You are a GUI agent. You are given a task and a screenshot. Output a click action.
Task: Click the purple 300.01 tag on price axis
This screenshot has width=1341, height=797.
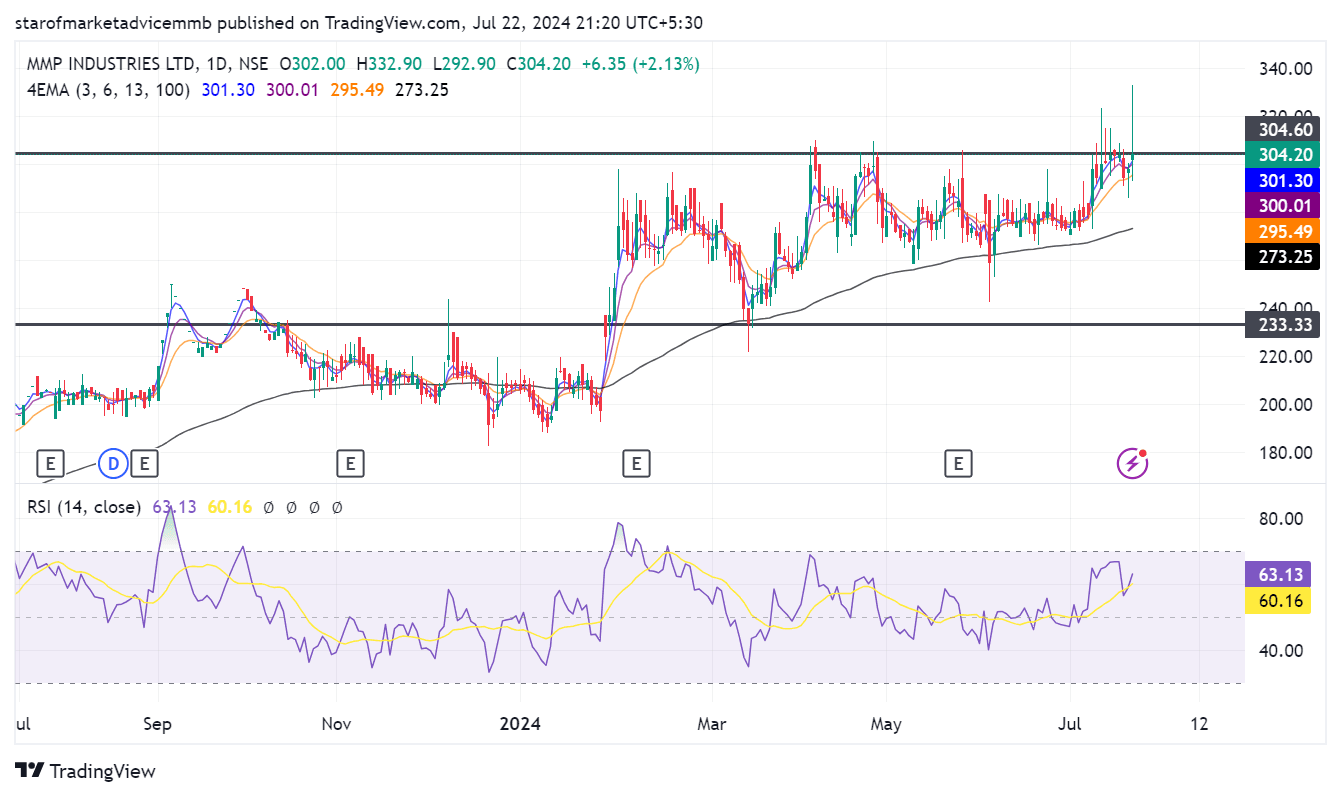[x=1282, y=206]
